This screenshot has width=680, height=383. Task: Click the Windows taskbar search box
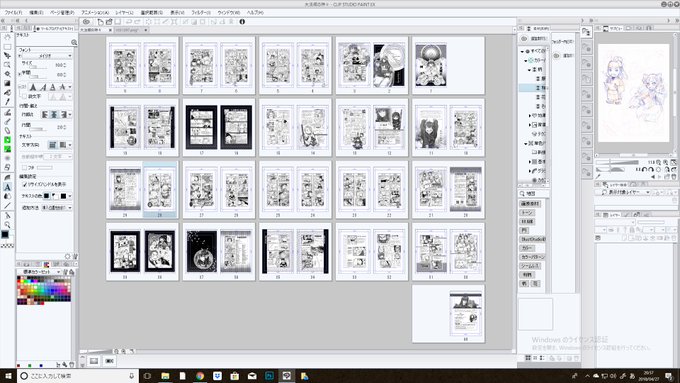click(77, 376)
